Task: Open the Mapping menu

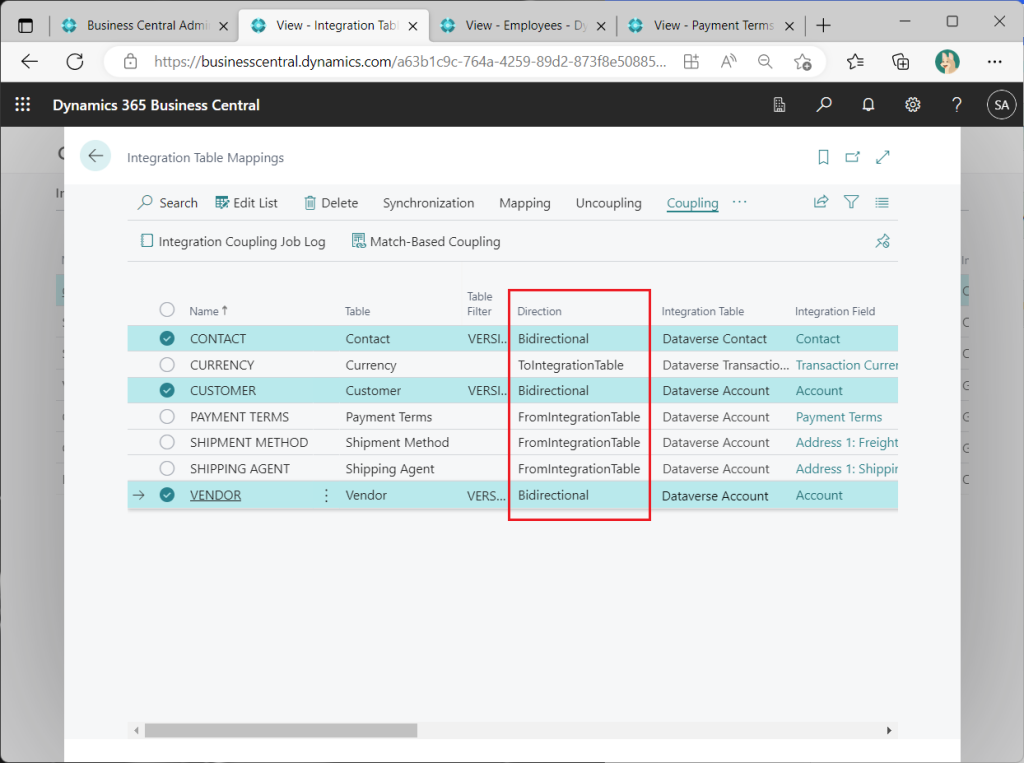Action: [525, 203]
